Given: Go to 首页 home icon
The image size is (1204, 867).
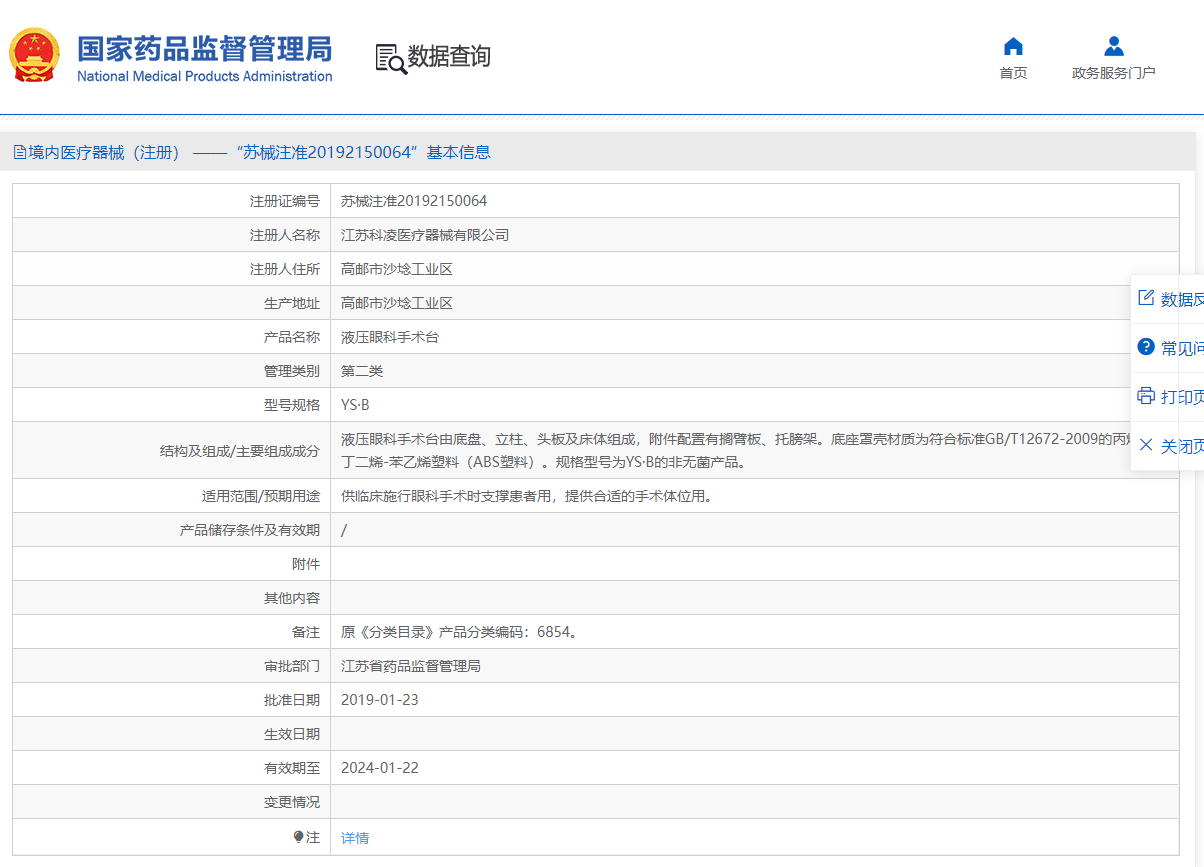Looking at the screenshot, I should 1013,46.
